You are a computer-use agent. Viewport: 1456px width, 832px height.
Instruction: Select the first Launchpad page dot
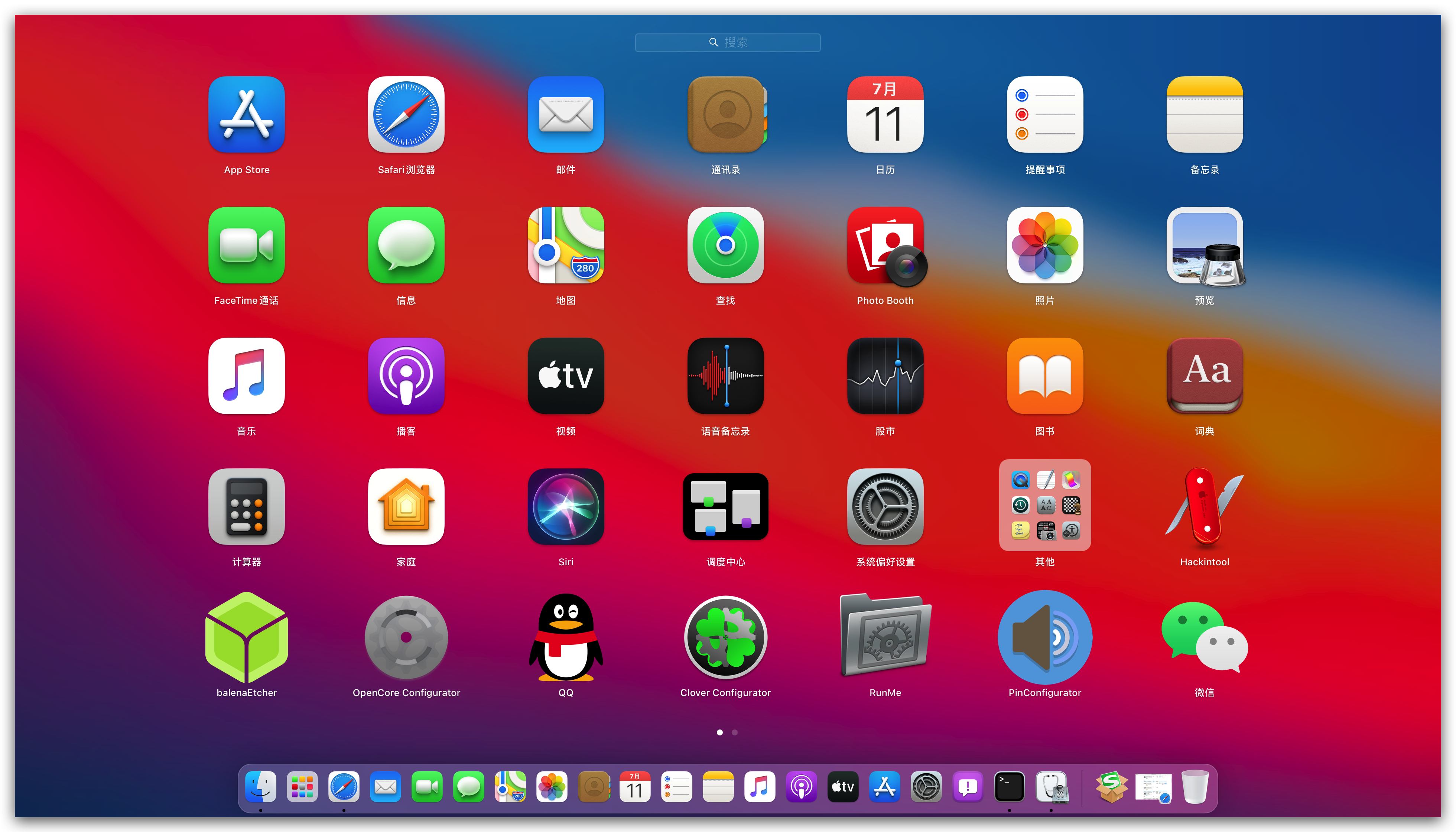719,732
